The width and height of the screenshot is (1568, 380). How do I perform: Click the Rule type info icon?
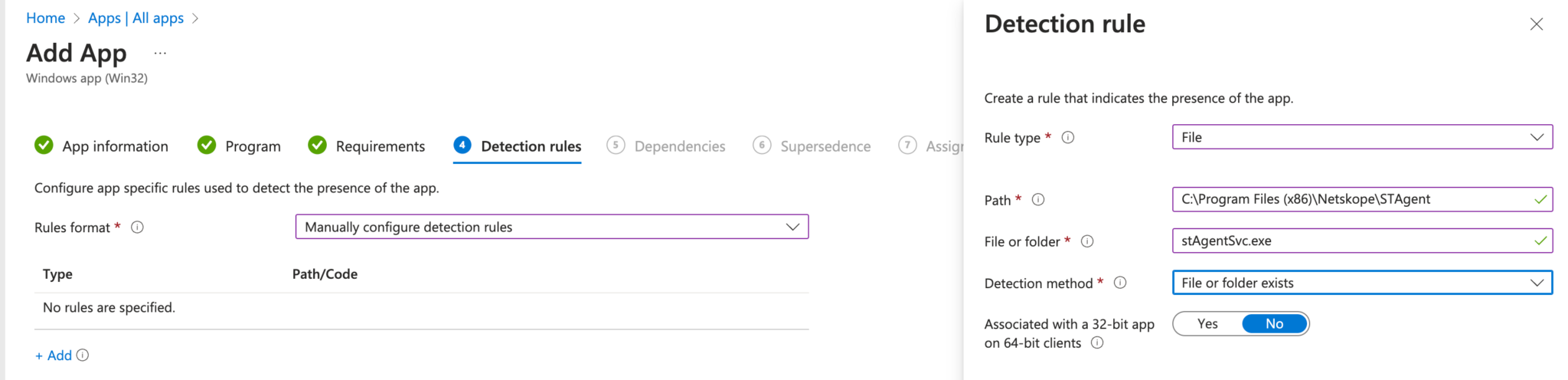(1068, 138)
